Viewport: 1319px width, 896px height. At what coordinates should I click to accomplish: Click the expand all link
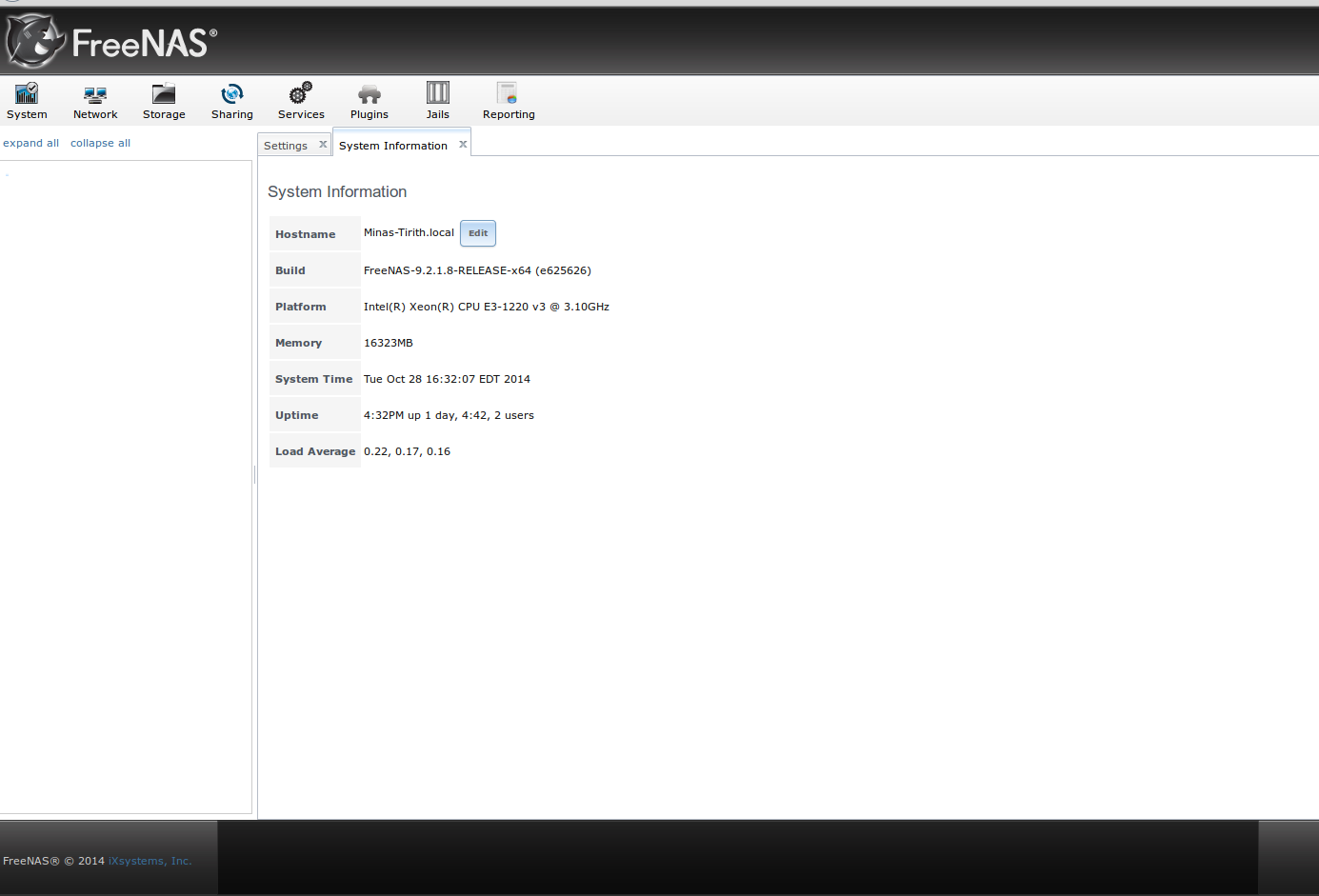point(31,143)
